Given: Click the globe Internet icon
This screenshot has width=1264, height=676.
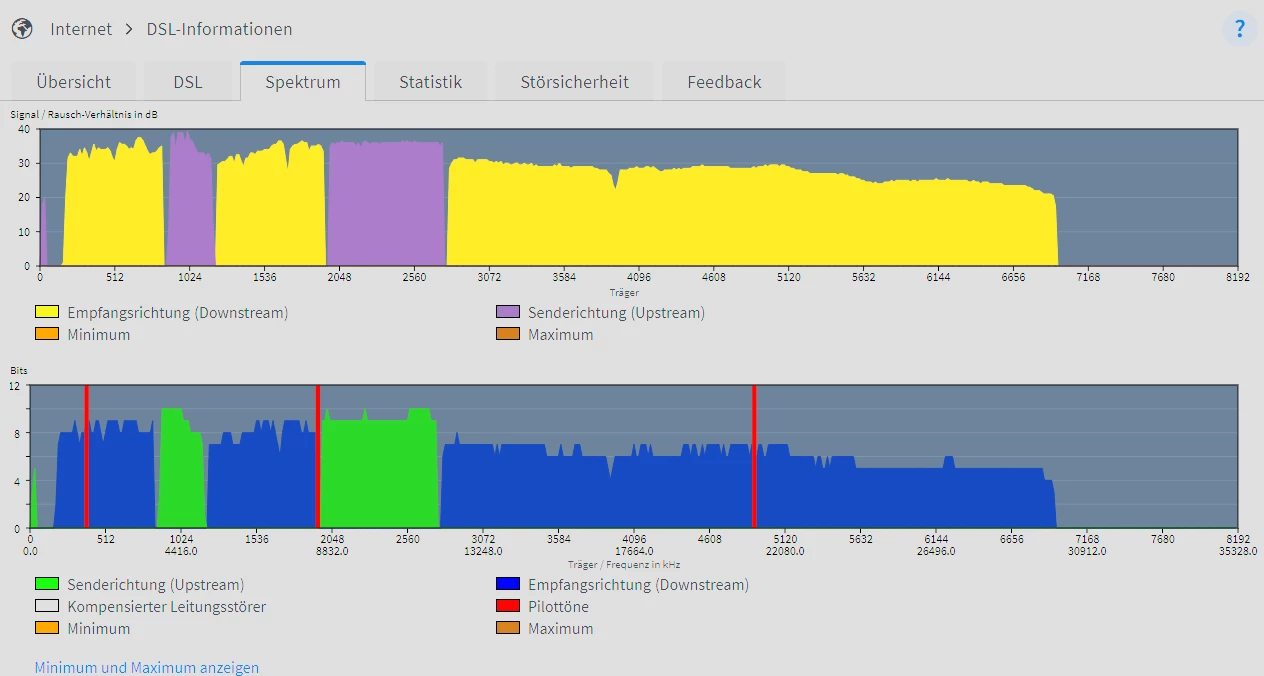Looking at the screenshot, I should coord(22,29).
